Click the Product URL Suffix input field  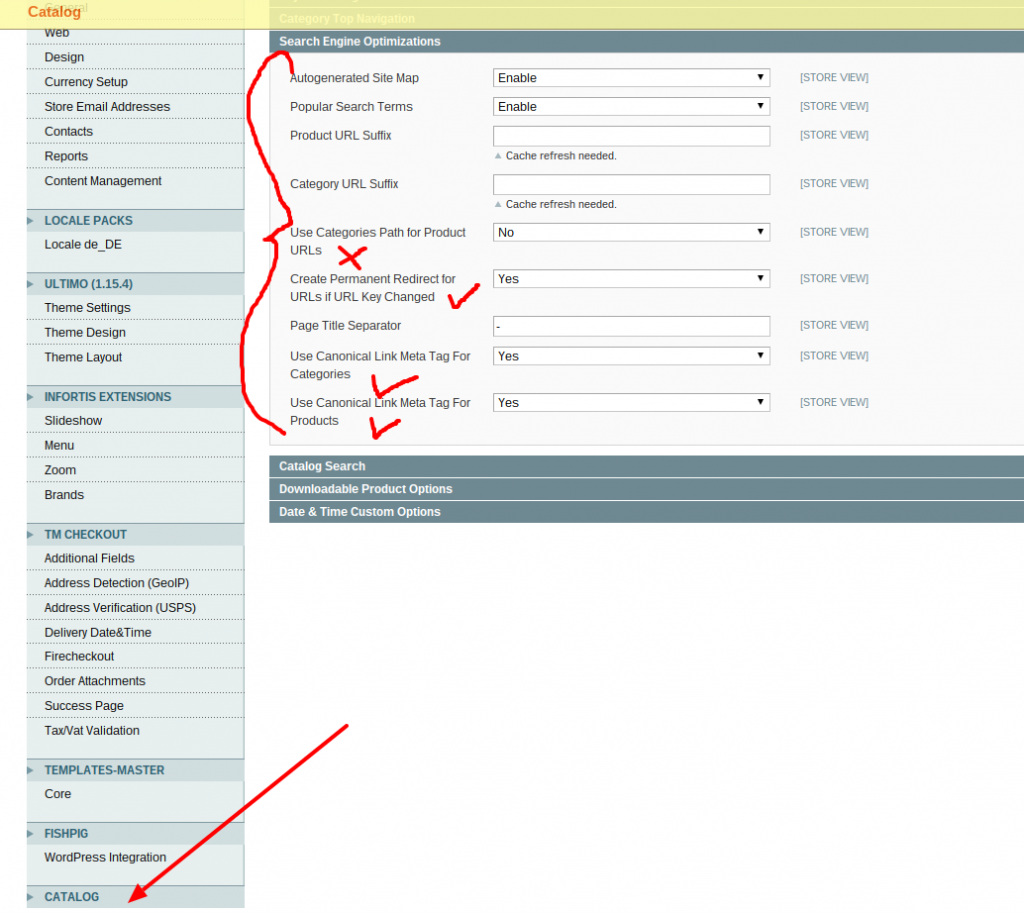(x=631, y=136)
